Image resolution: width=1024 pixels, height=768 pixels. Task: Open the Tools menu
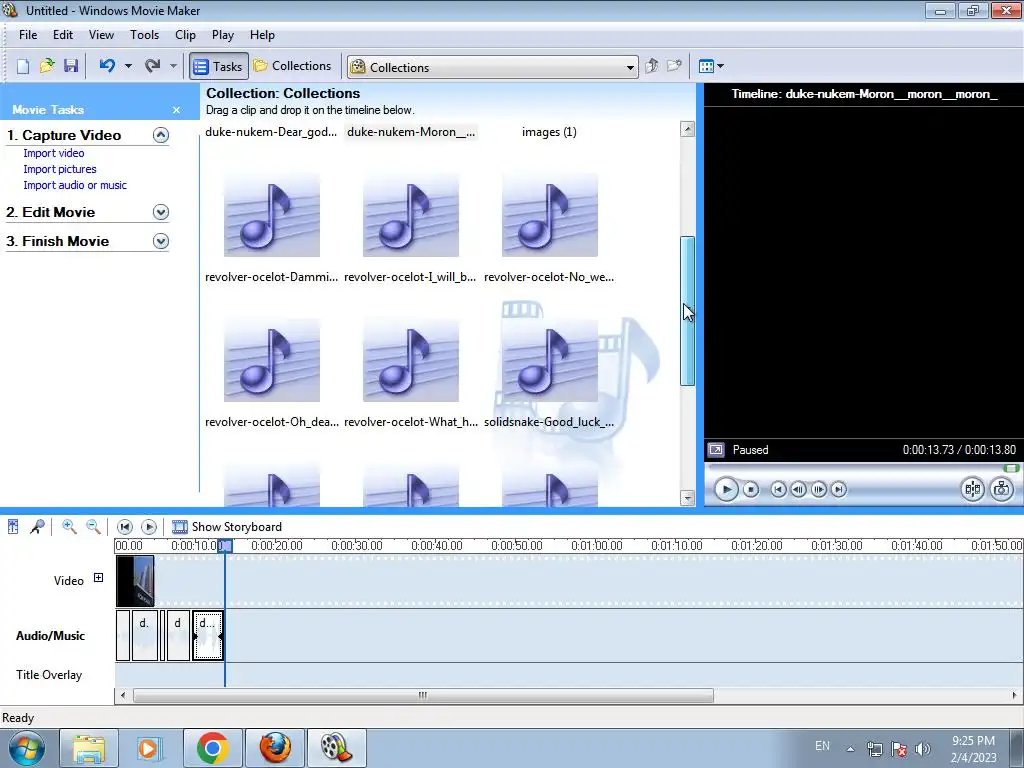(x=144, y=35)
